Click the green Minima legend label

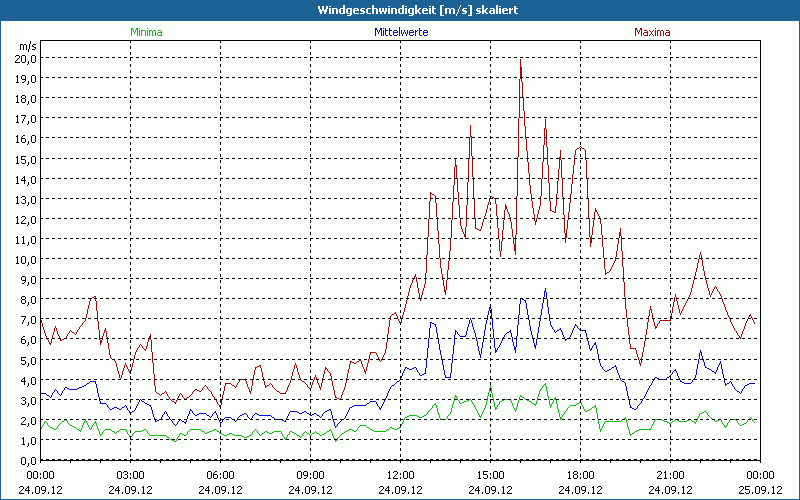pos(146,32)
